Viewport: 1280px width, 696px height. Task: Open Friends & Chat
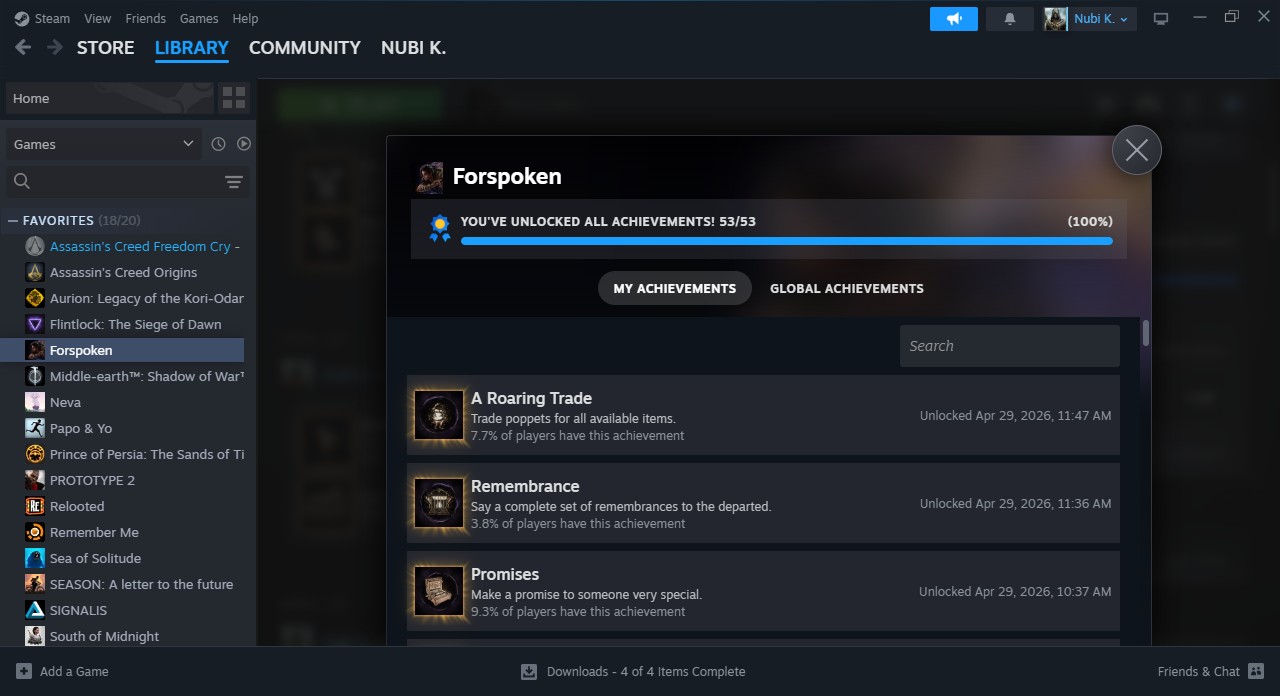tap(1211, 671)
